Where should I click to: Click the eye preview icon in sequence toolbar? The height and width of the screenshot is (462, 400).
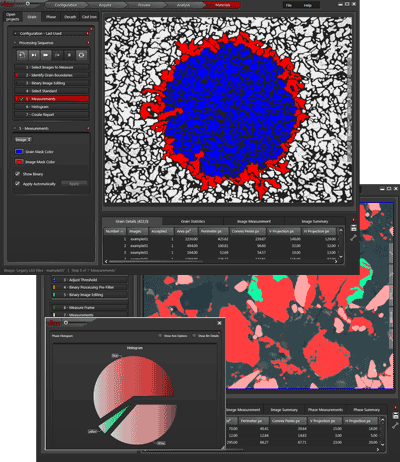point(81,55)
